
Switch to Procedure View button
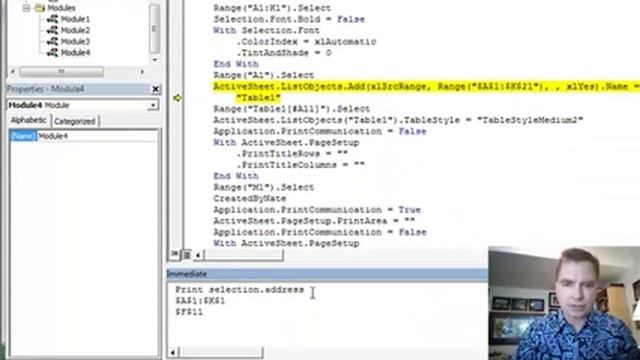tap(174, 254)
